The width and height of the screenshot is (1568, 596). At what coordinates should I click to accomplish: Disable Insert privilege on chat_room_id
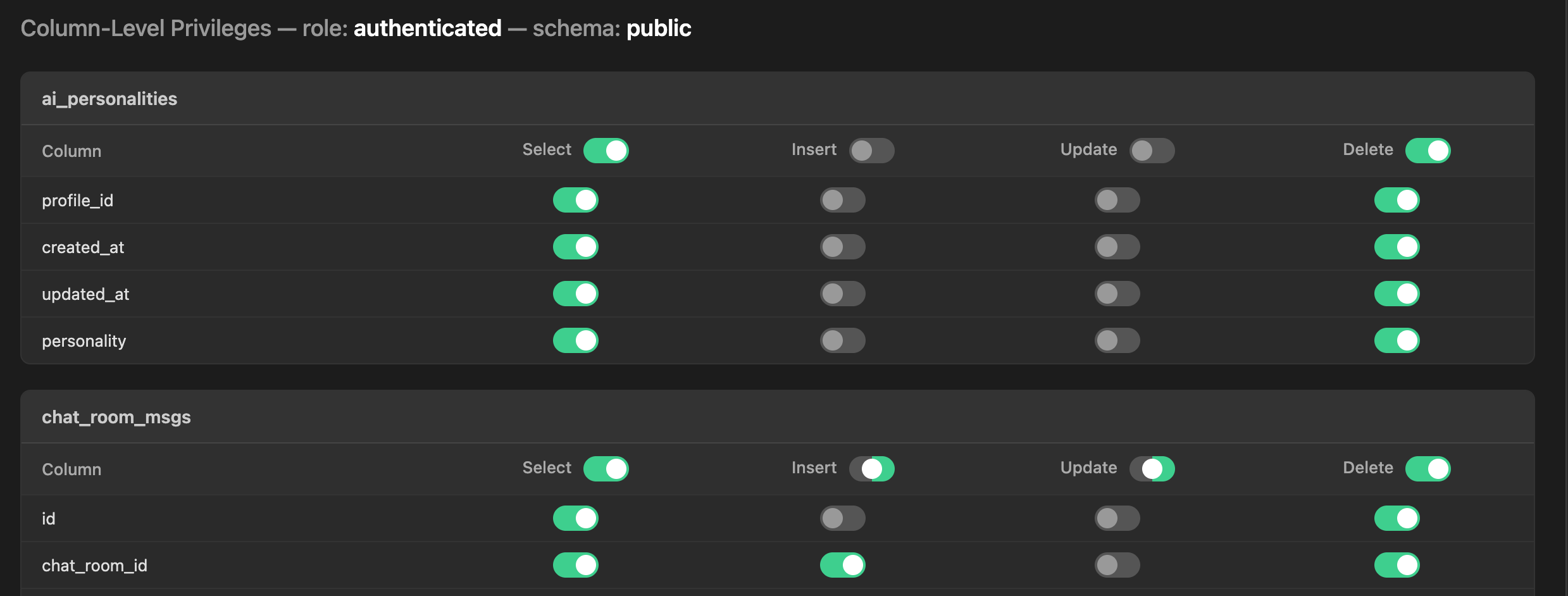point(842,565)
